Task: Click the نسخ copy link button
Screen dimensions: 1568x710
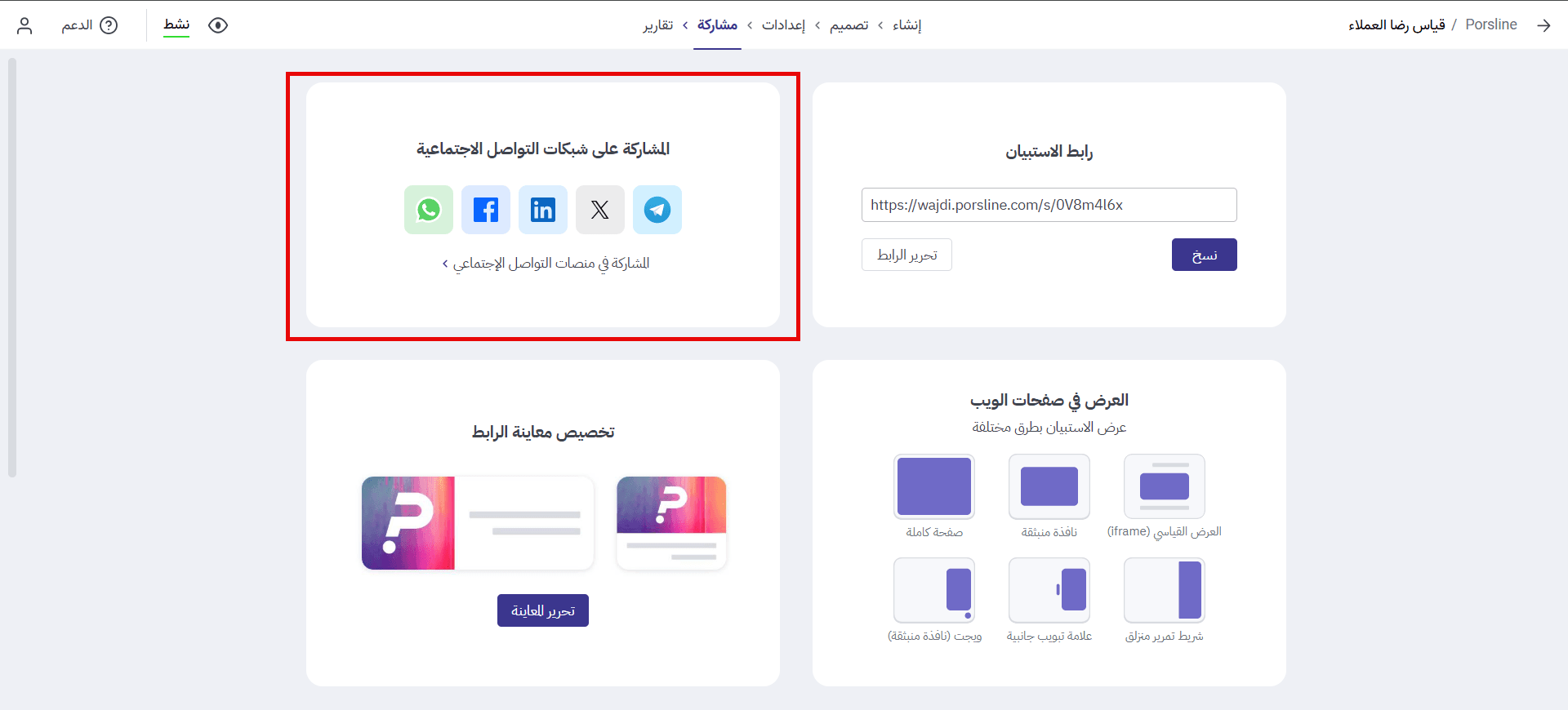Action: pos(1205,255)
